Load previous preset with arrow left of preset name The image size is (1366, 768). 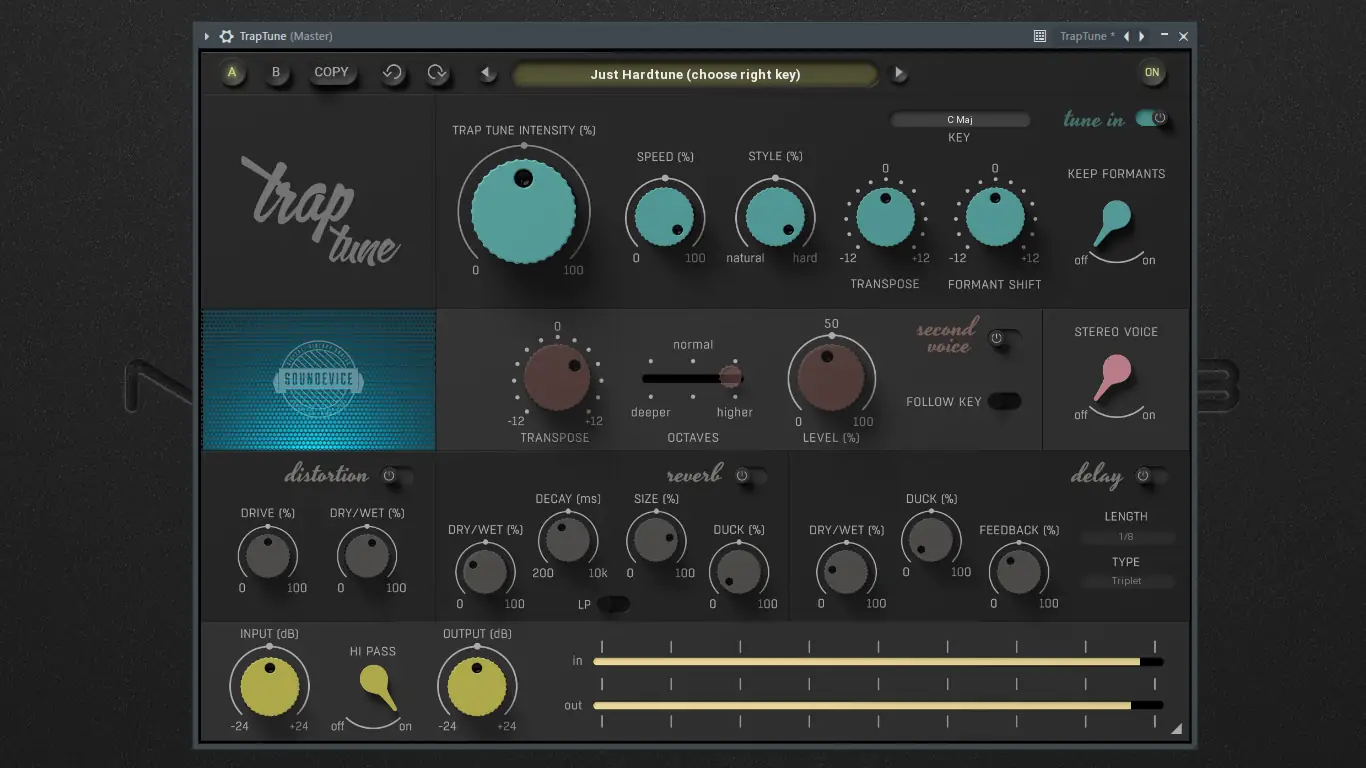pyautogui.click(x=487, y=73)
